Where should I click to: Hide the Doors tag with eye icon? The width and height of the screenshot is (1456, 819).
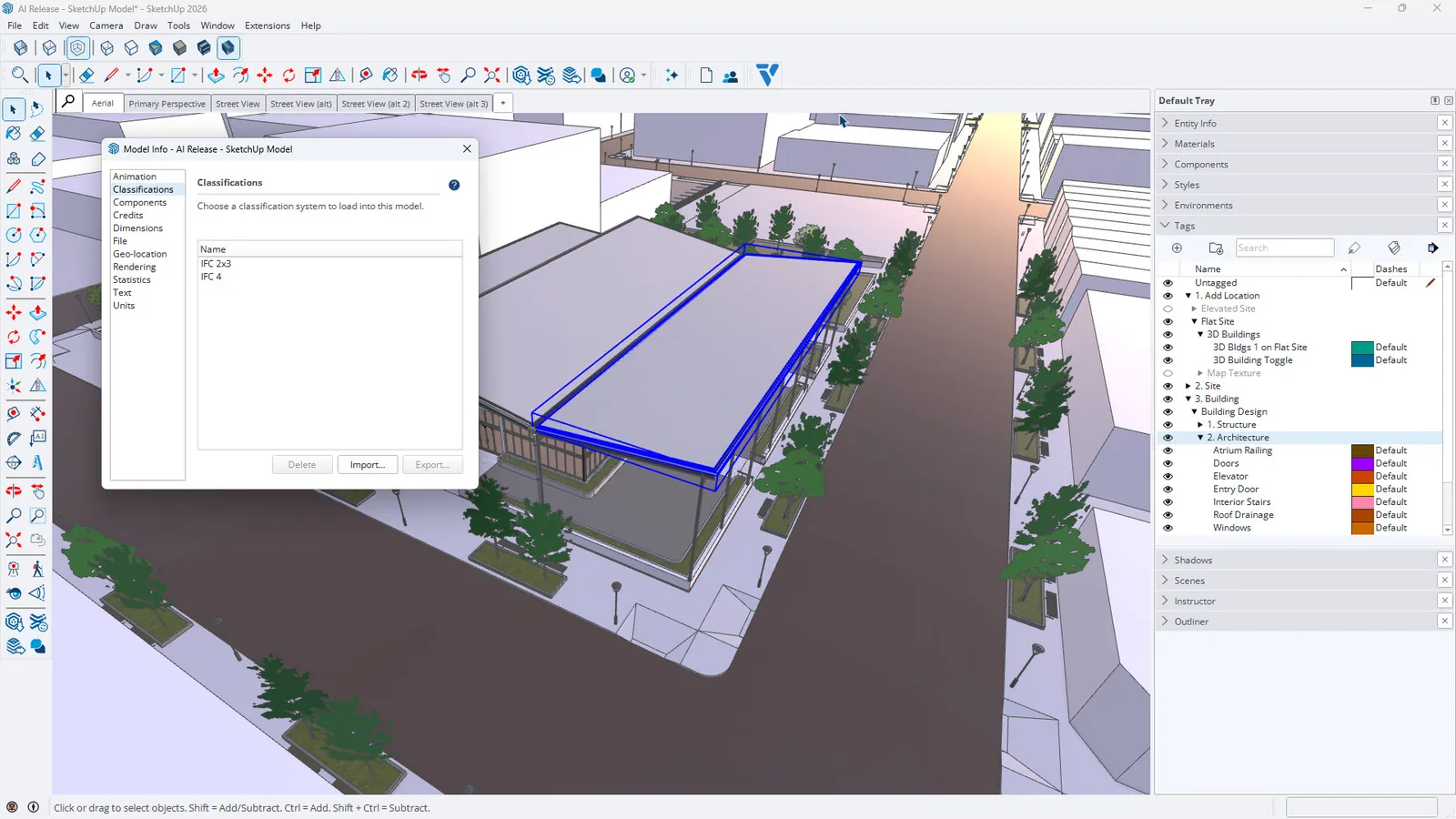[x=1168, y=463]
